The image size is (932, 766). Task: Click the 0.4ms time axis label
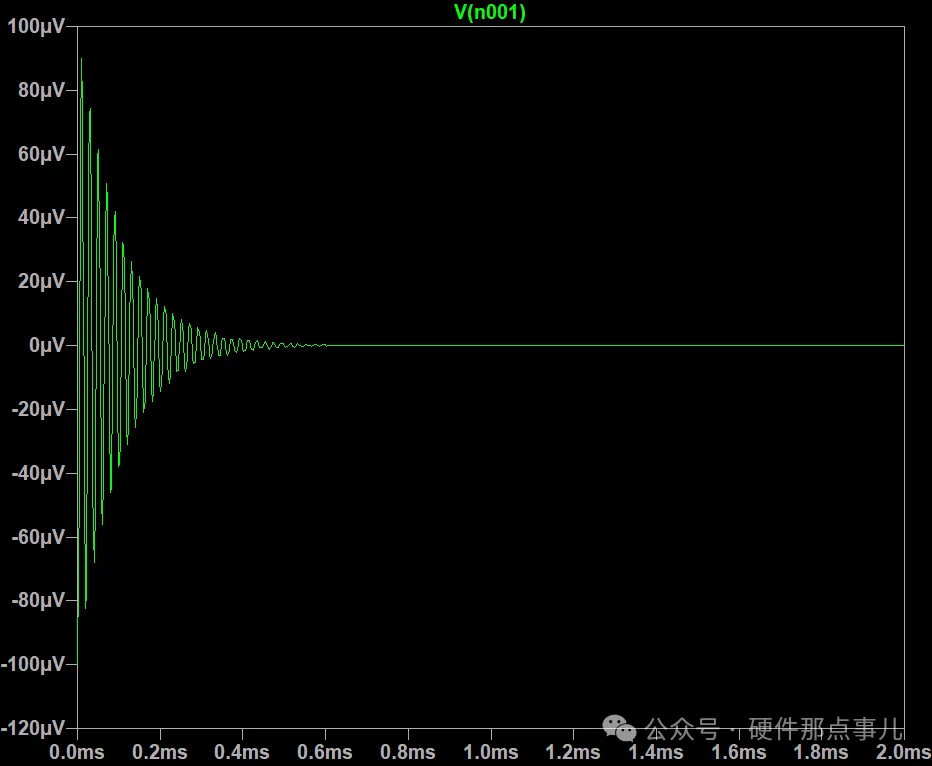pos(242,752)
